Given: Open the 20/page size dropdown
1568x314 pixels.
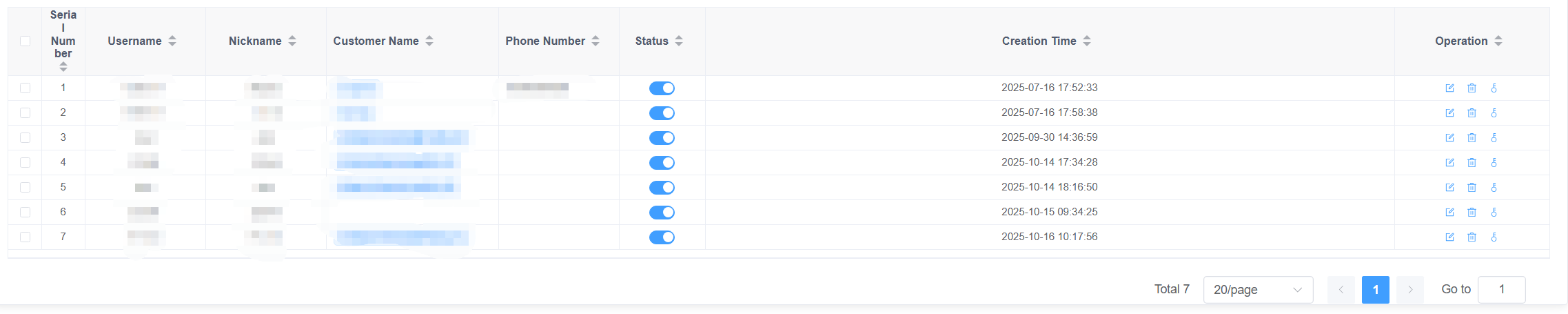Looking at the screenshot, I should point(1258,290).
